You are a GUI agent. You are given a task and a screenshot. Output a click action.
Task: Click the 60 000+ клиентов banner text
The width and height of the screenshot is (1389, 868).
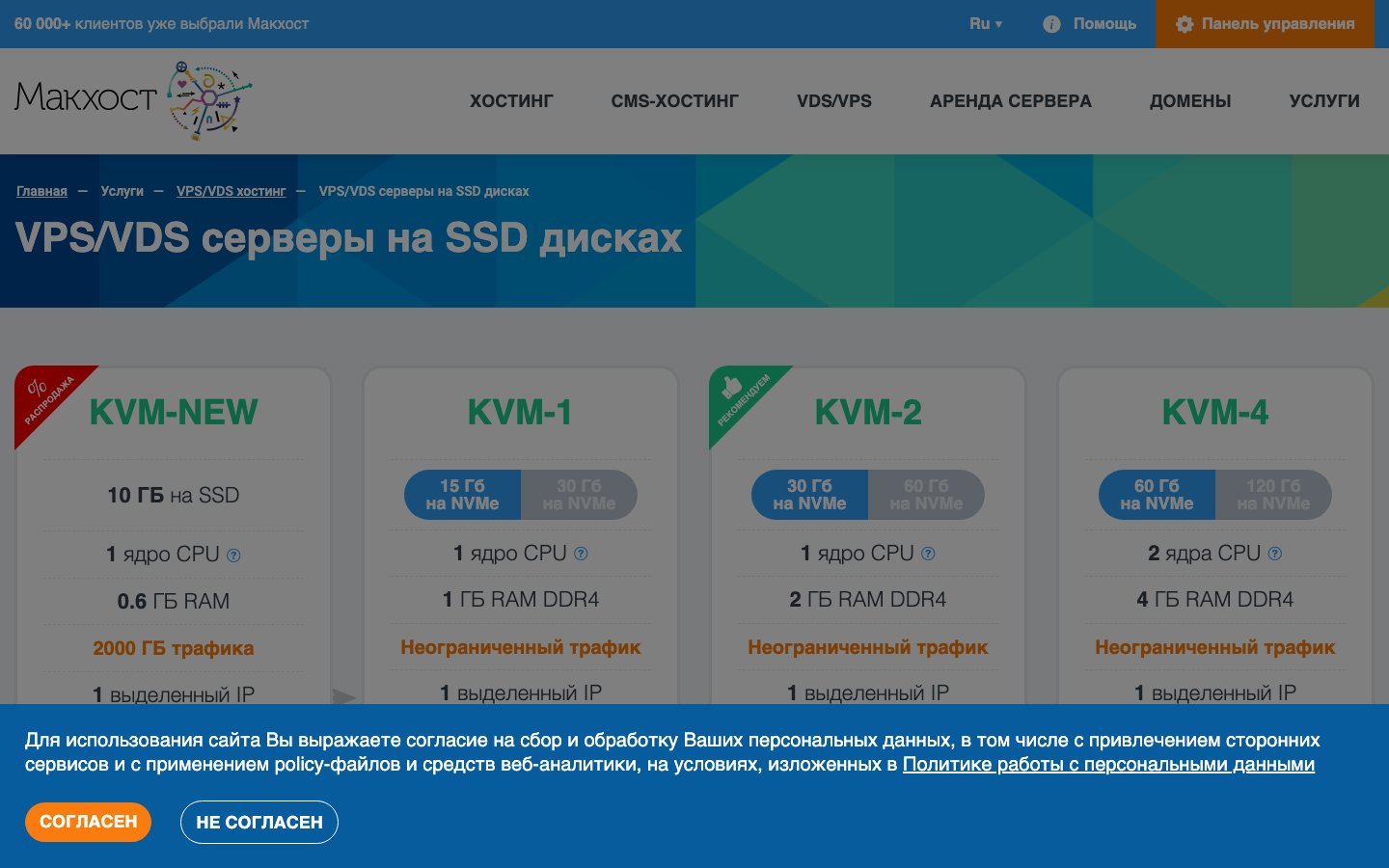point(161,24)
